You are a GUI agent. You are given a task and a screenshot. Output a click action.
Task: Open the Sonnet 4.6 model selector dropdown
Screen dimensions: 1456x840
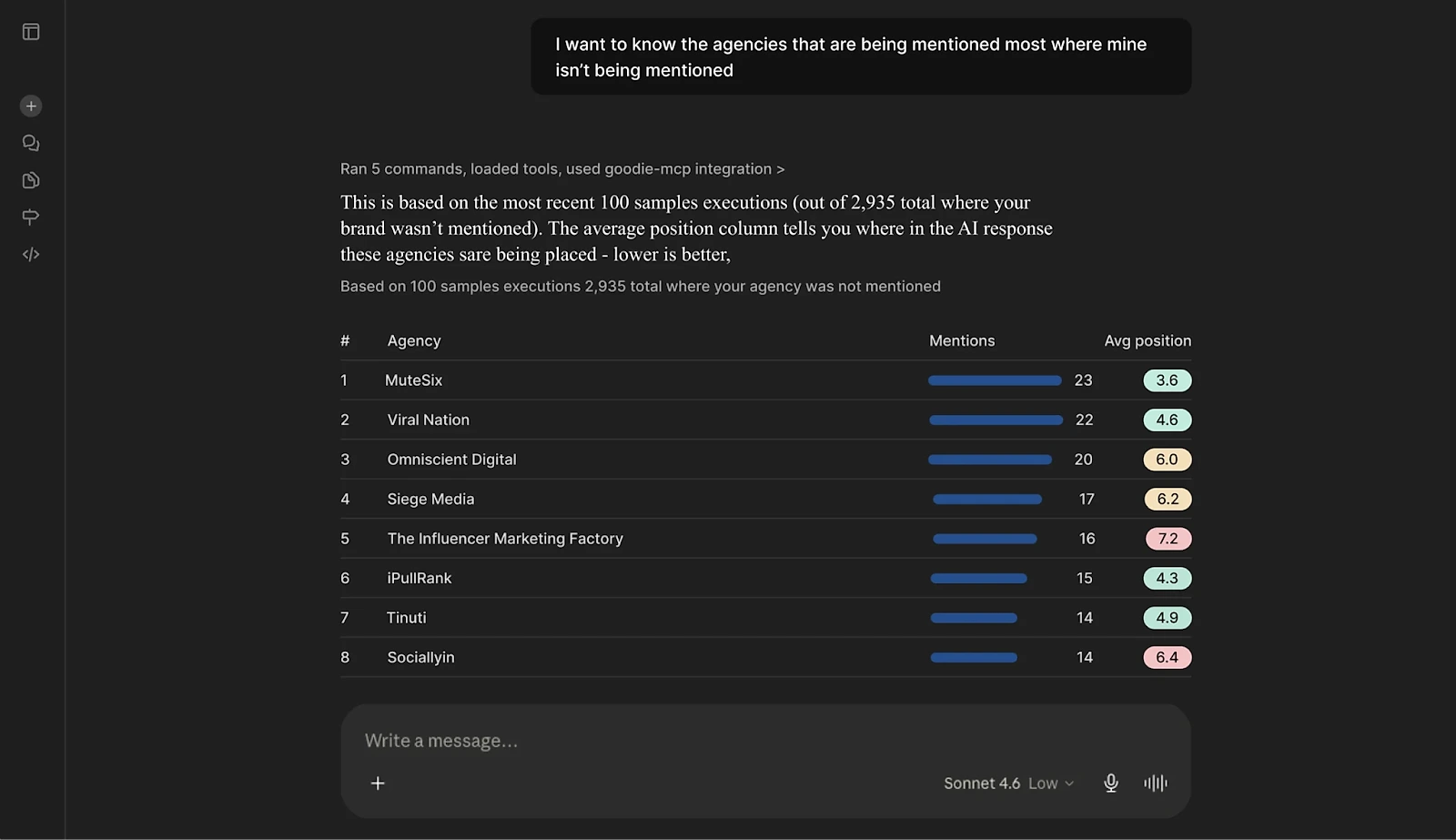coord(1009,784)
